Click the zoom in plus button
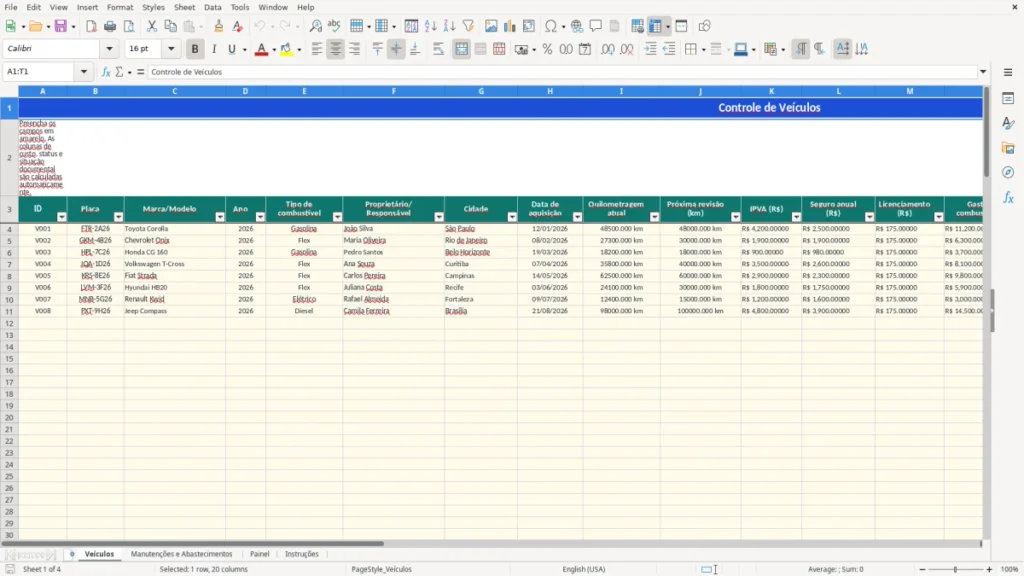 pos(989,569)
